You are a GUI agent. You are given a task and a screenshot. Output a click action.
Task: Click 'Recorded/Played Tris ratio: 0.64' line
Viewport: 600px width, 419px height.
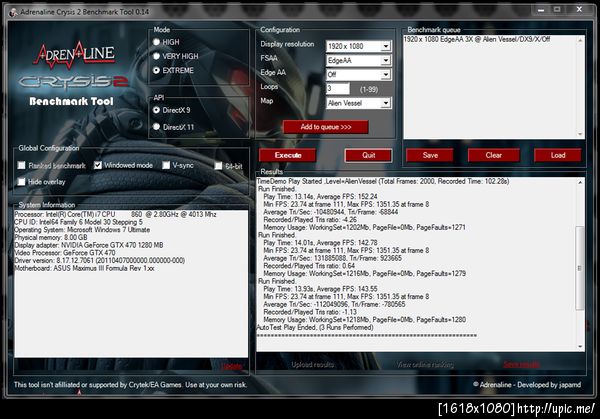pyautogui.click(x=309, y=266)
